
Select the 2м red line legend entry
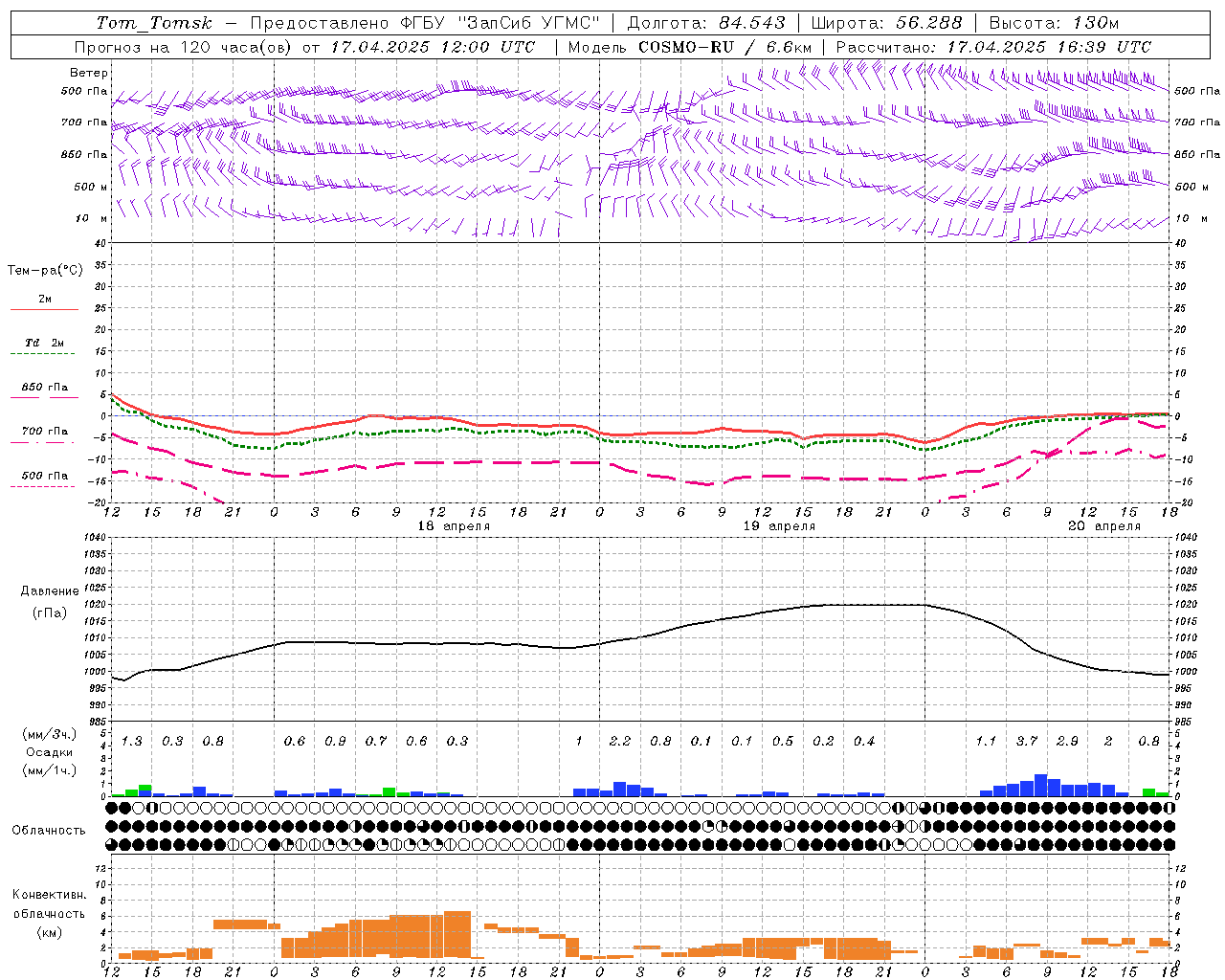[45, 301]
